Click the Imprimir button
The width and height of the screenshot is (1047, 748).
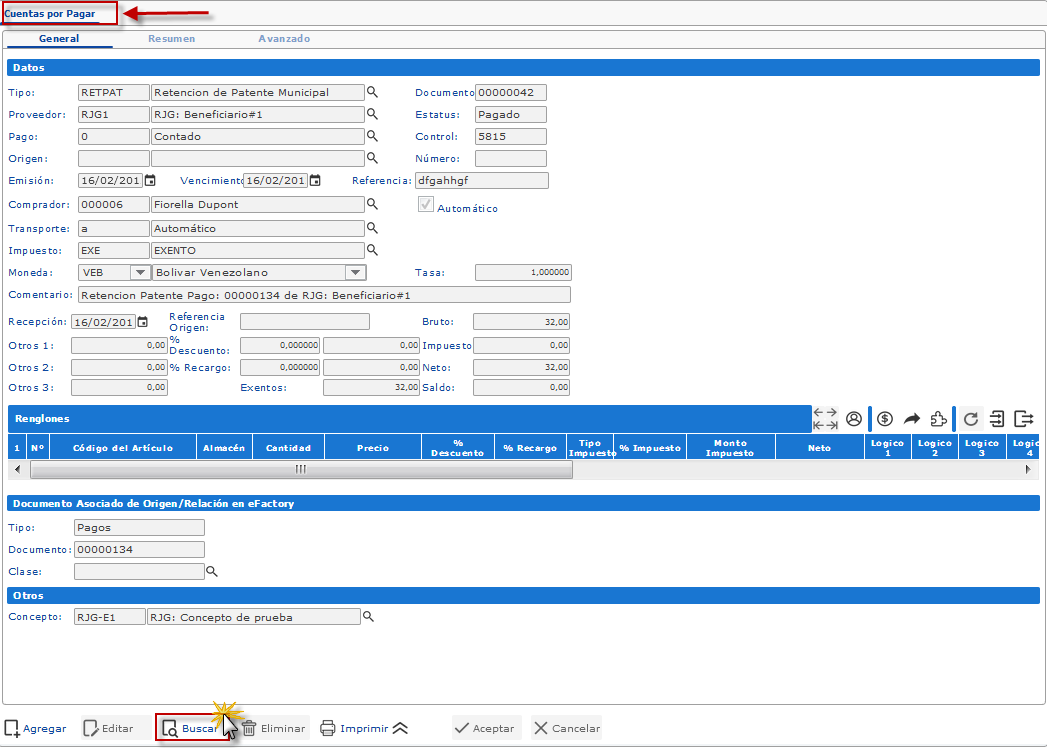pos(354,728)
